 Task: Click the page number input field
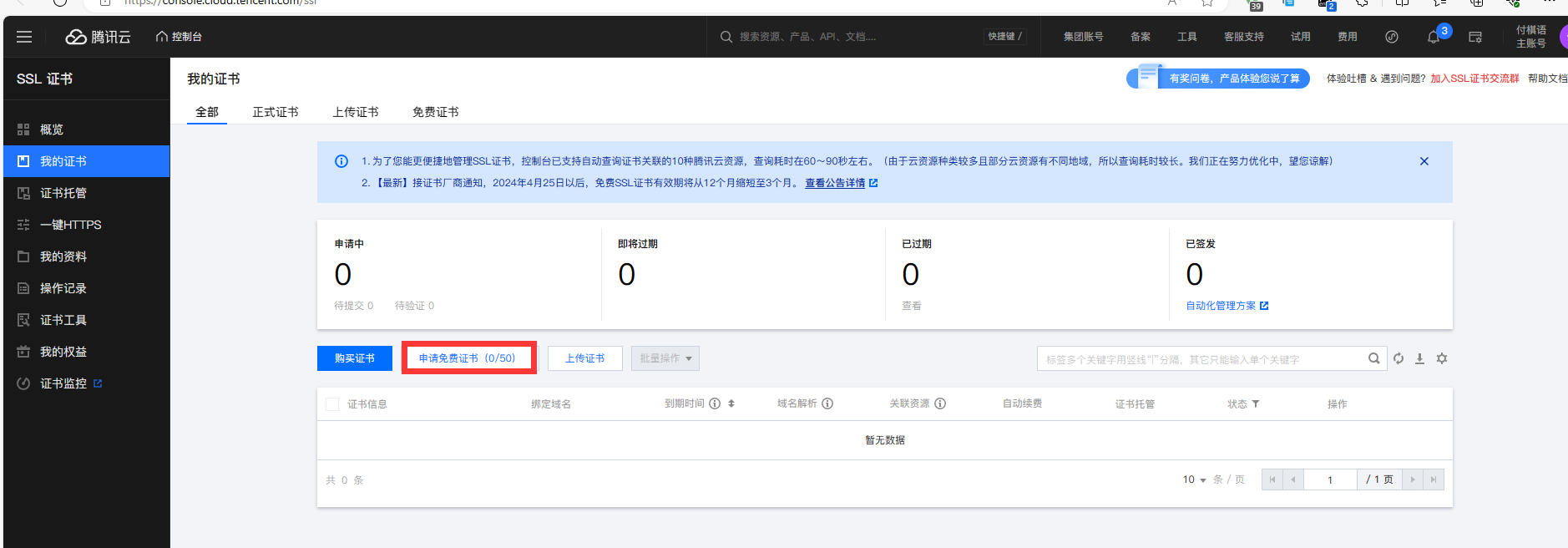pos(1330,479)
